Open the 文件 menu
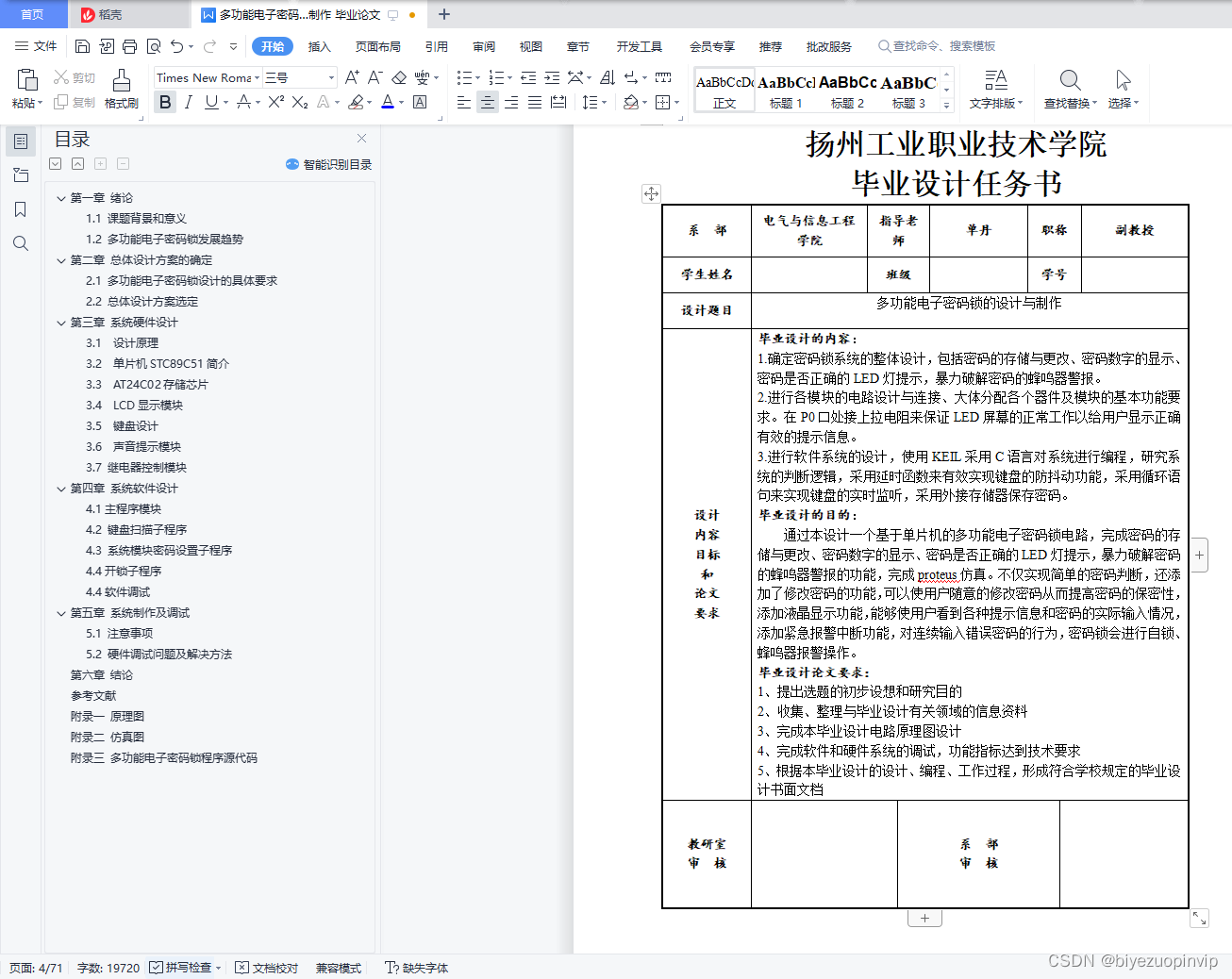 point(37,46)
